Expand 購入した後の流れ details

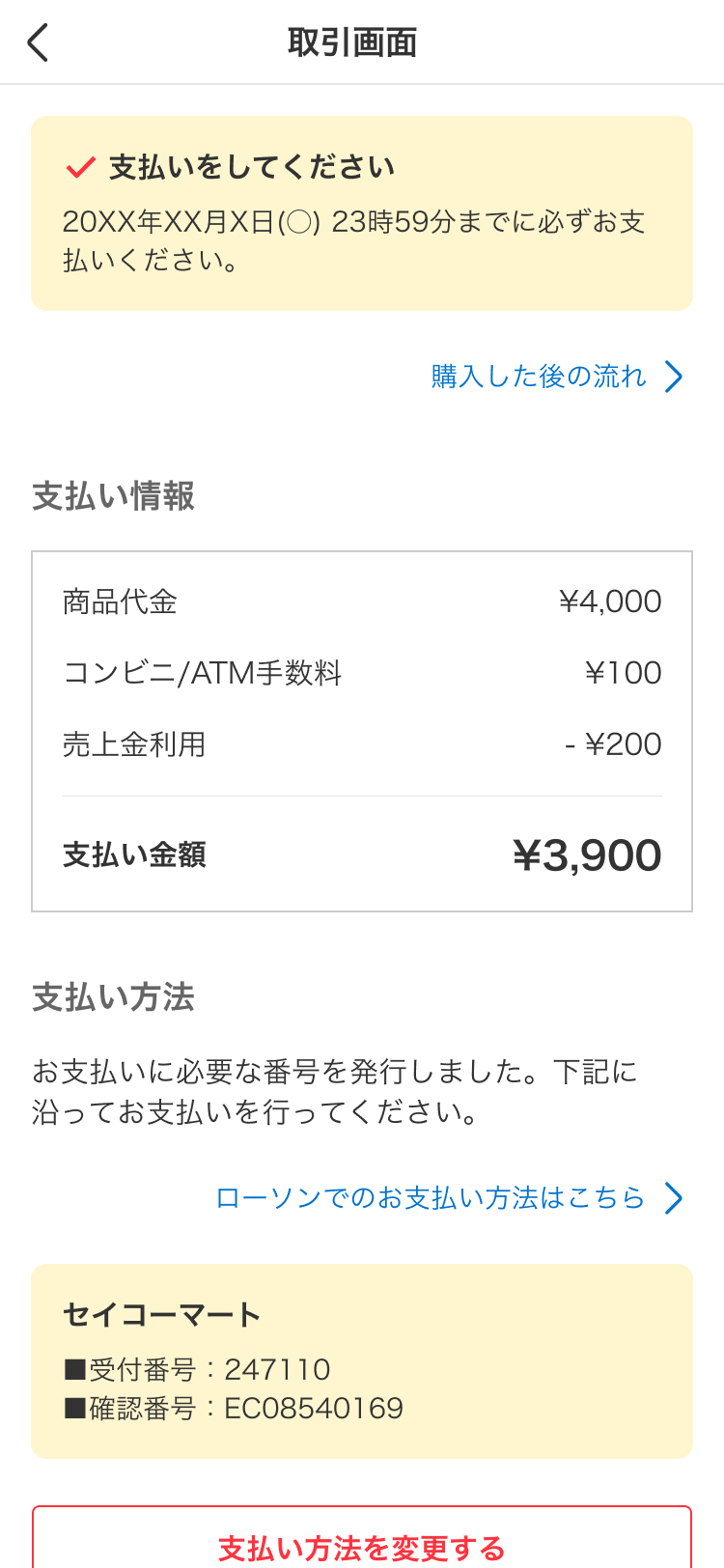pos(537,377)
